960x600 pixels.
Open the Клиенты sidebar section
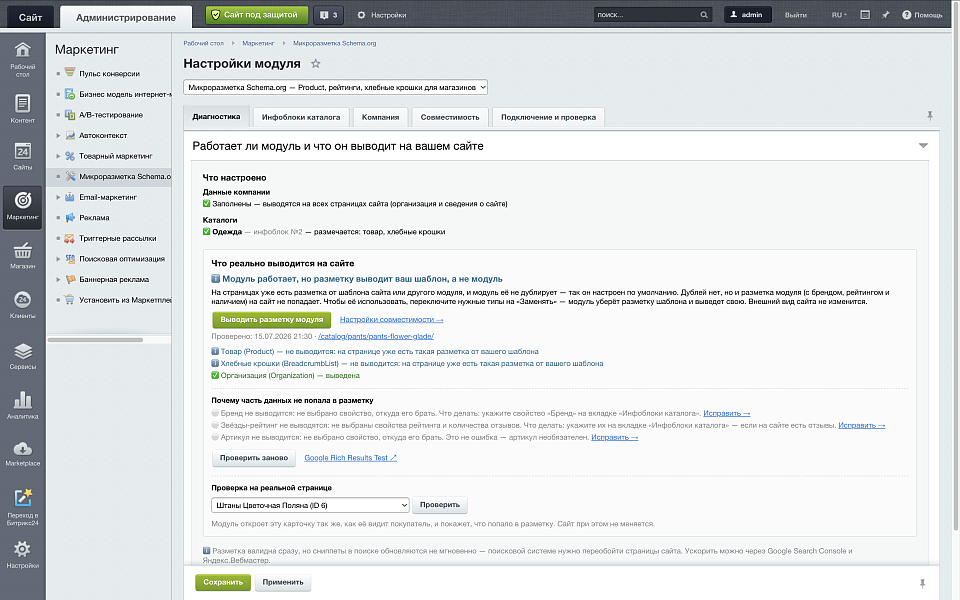click(23, 305)
